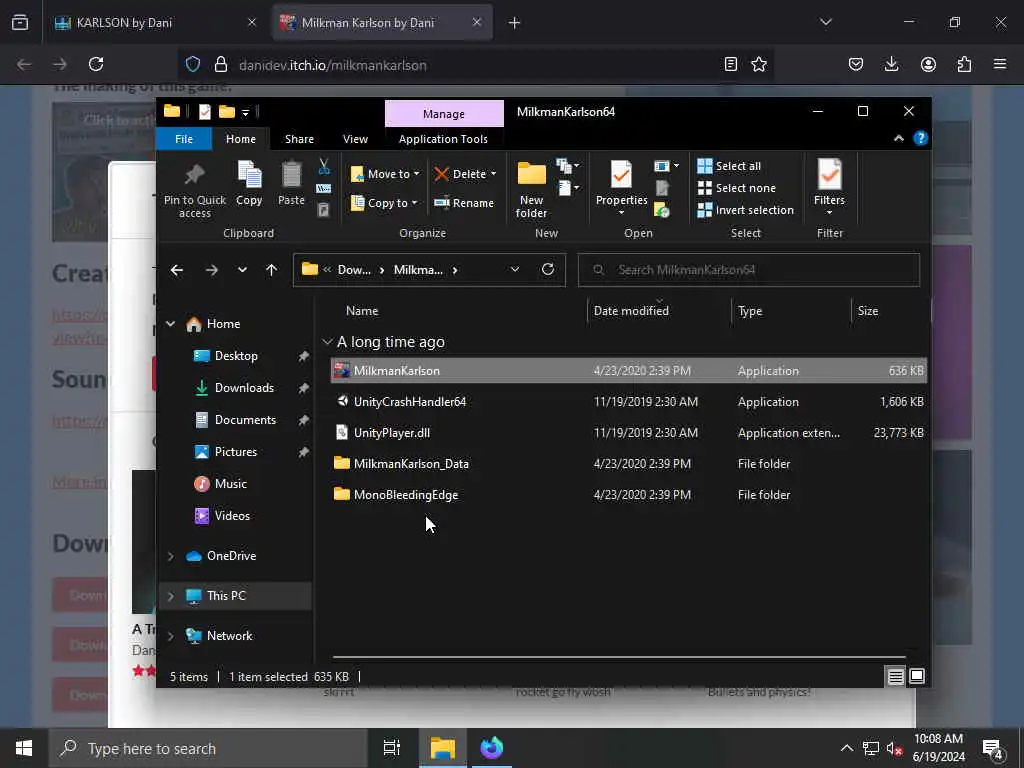The height and width of the screenshot is (768, 1024).
Task: Click Rename in the Organize group
Action: pyautogui.click(x=464, y=203)
